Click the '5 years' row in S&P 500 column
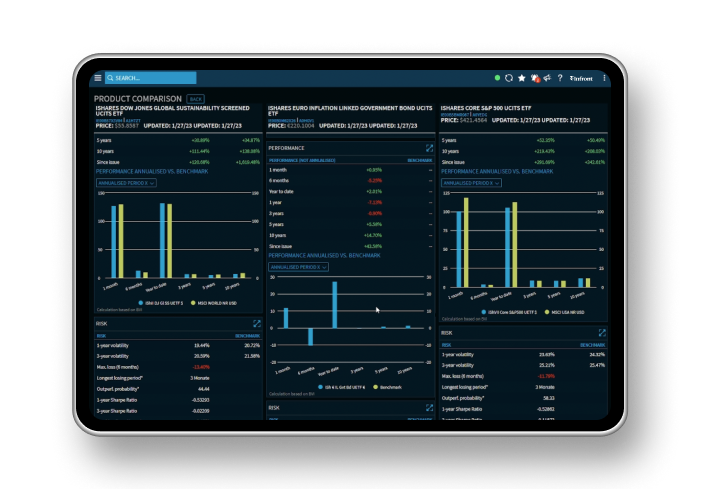704x489 pixels. point(523,140)
